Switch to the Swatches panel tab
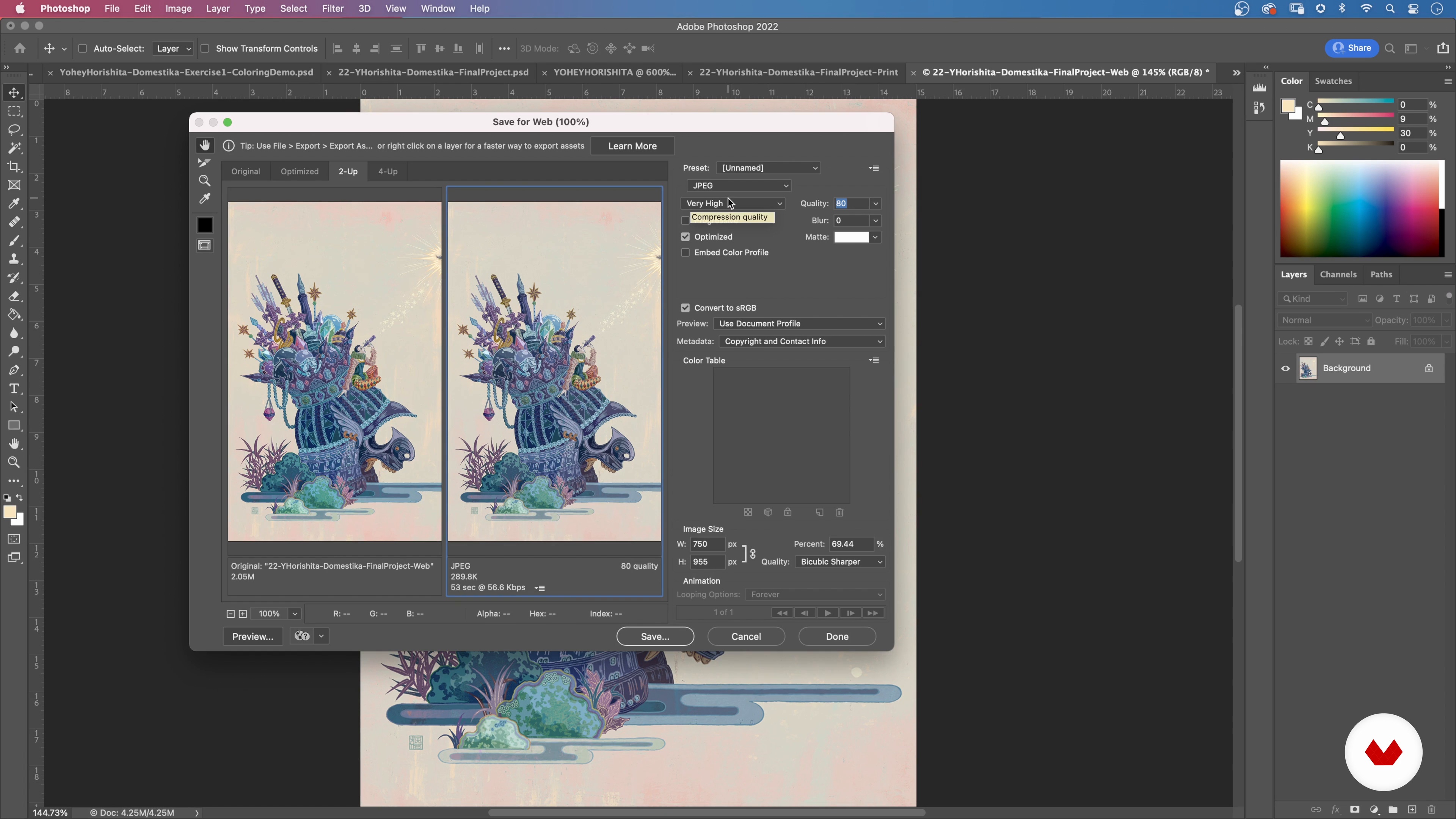The image size is (1456, 819). 1334,81
